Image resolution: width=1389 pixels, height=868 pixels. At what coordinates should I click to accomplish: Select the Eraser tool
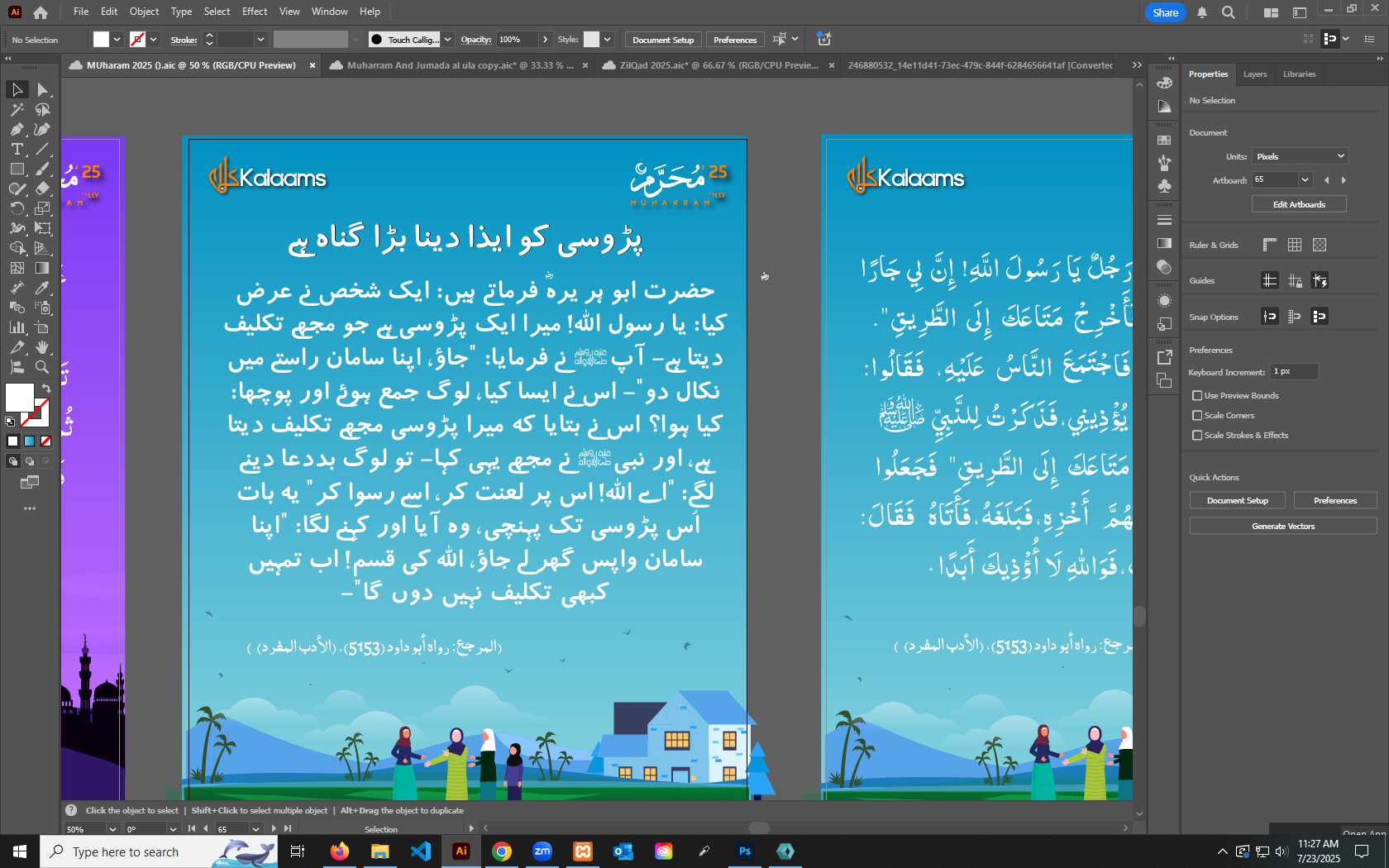click(42, 188)
